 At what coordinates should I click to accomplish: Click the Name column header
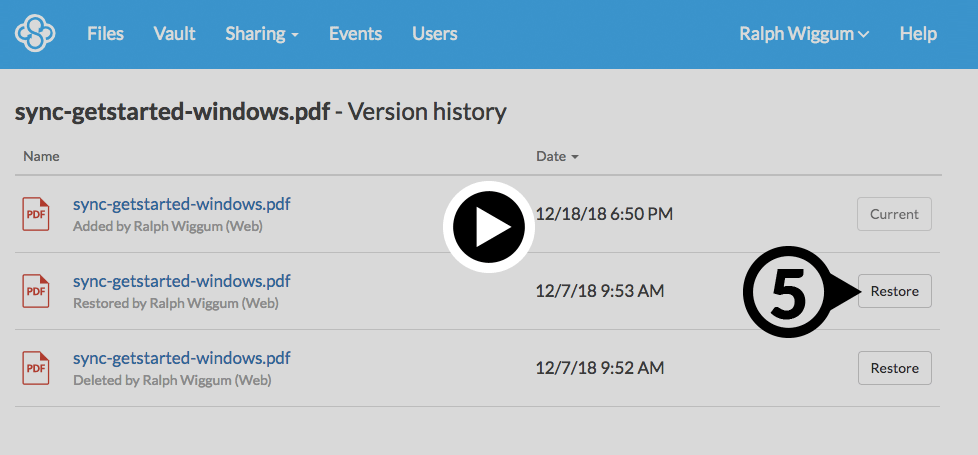41,157
